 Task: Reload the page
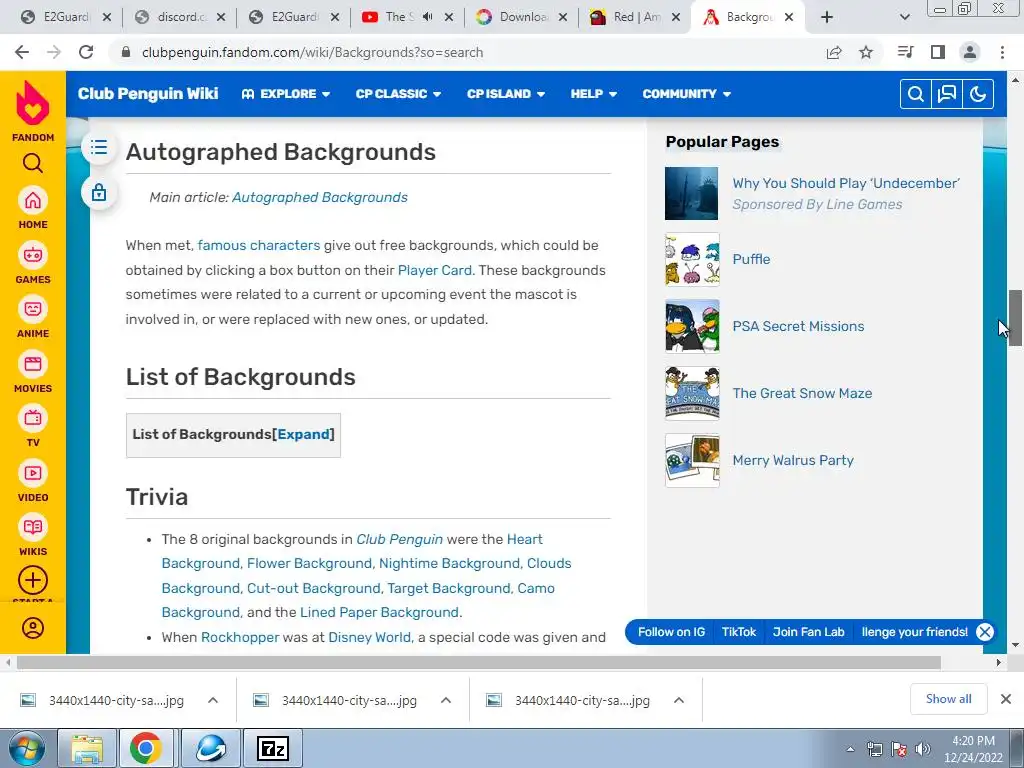pos(86,52)
